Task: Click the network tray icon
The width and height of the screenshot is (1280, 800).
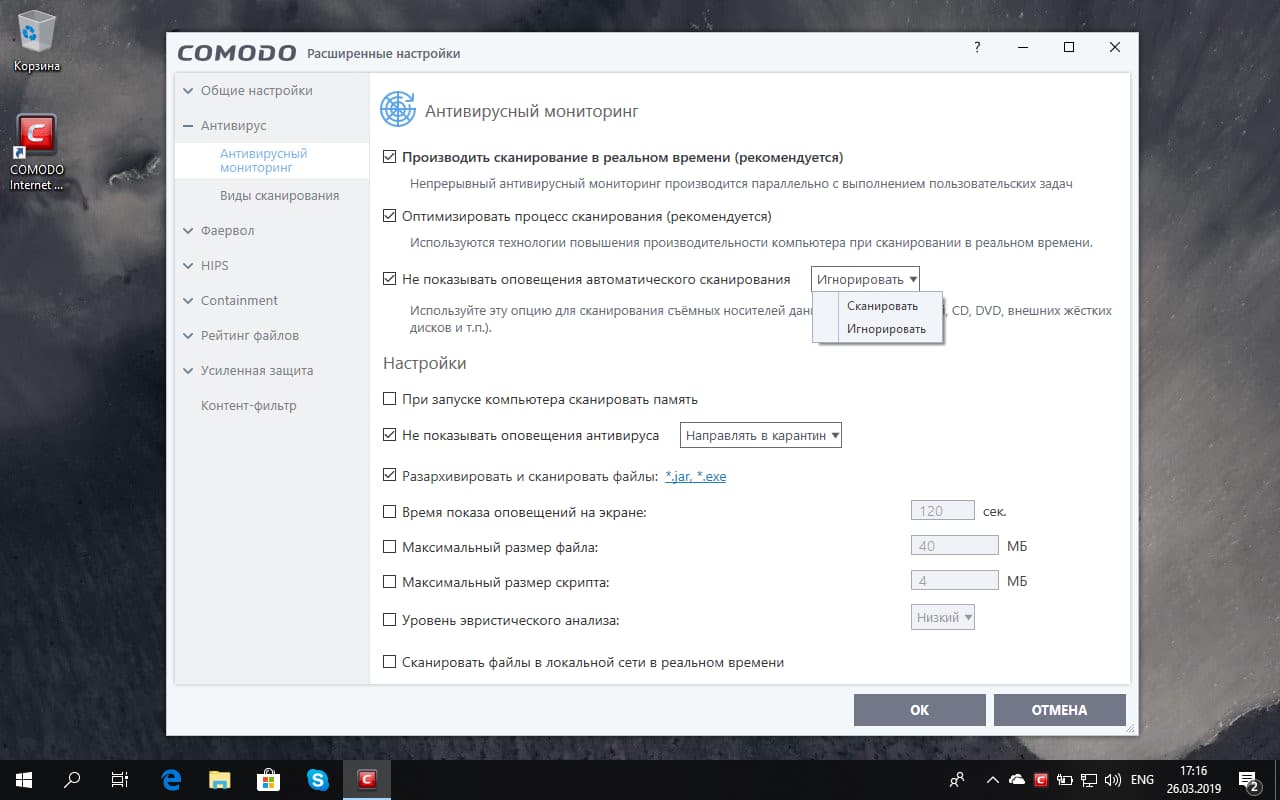Action: (1089, 780)
